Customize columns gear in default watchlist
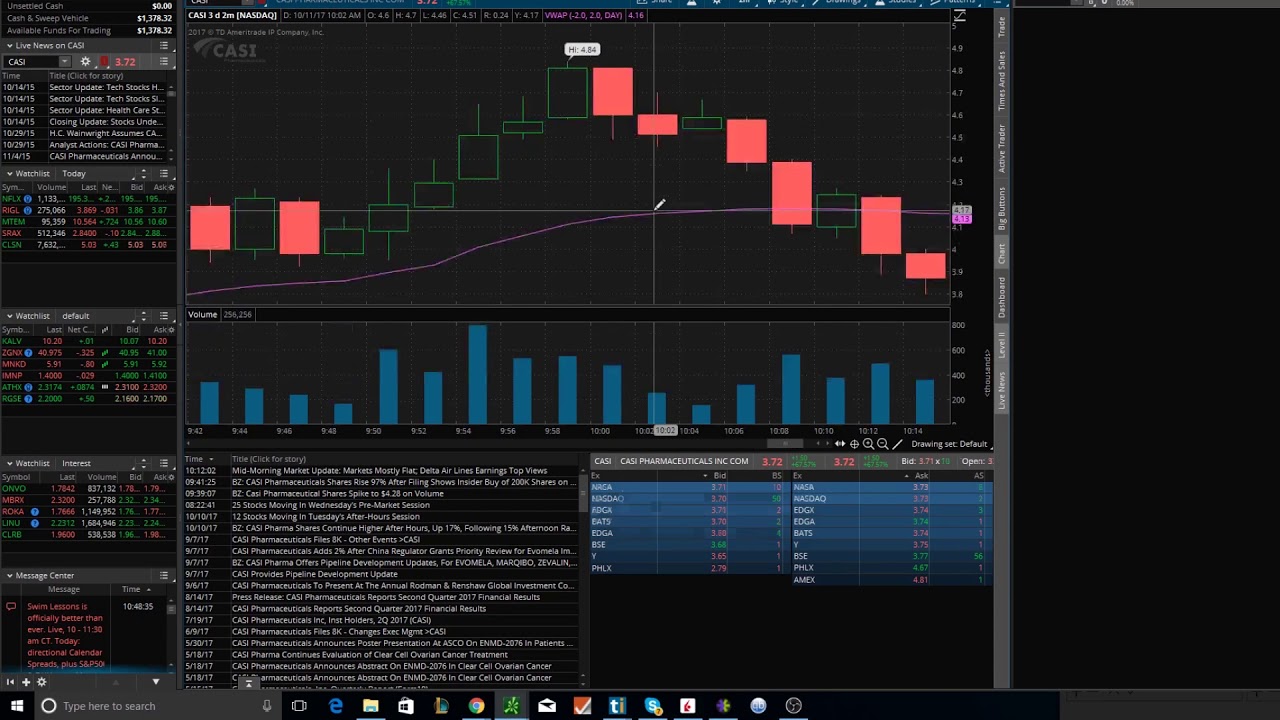Viewport: 1280px width, 720px height. tap(170, 329)
